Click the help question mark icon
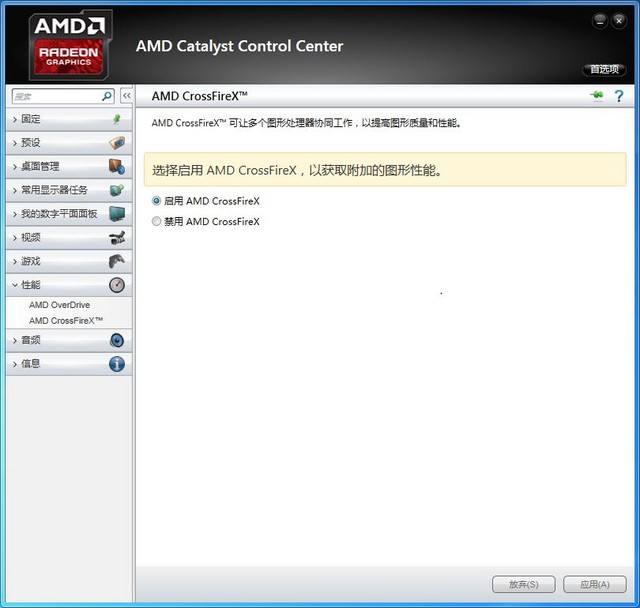The image size is (640, 608). click(x=619, y=96)
